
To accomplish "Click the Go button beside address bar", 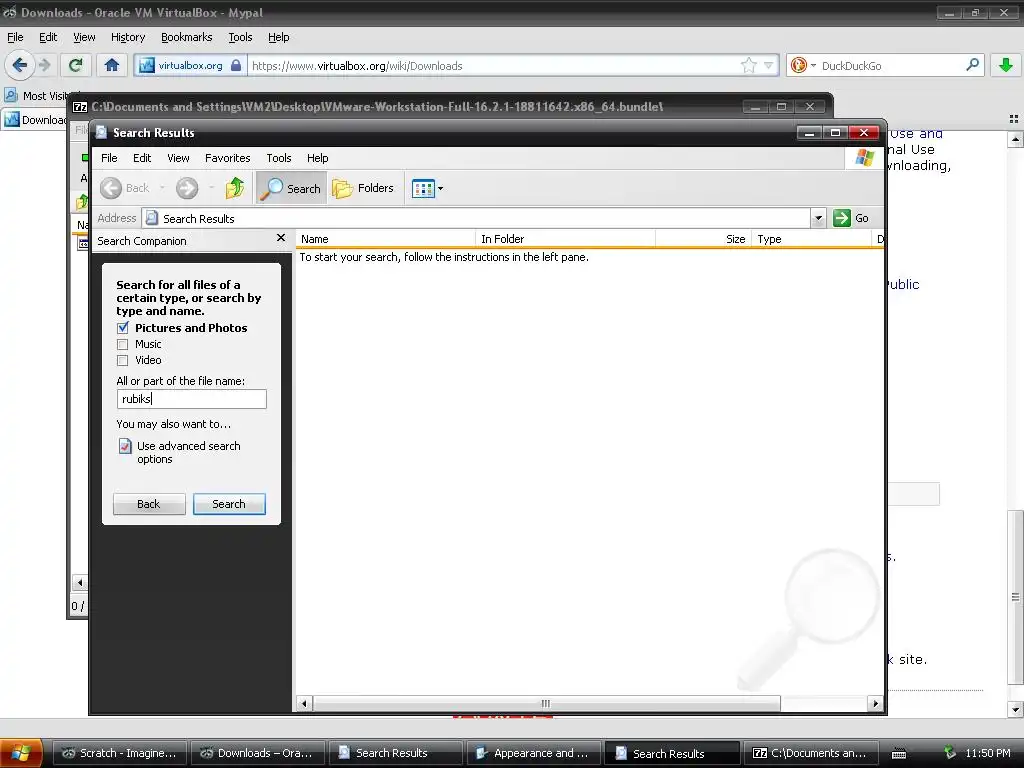I will (851, 218).
